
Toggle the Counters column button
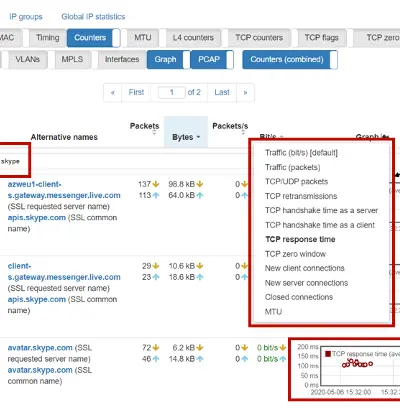(x=93, y=38)
